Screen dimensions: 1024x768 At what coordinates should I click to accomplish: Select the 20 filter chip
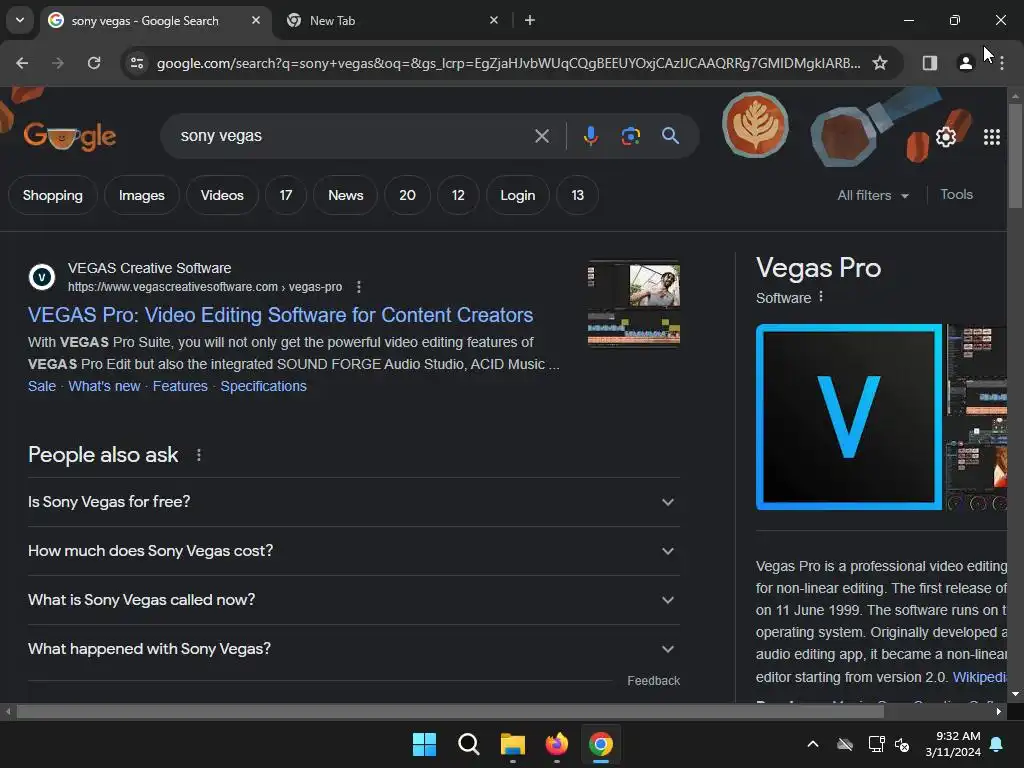click(x=408, y=195)
